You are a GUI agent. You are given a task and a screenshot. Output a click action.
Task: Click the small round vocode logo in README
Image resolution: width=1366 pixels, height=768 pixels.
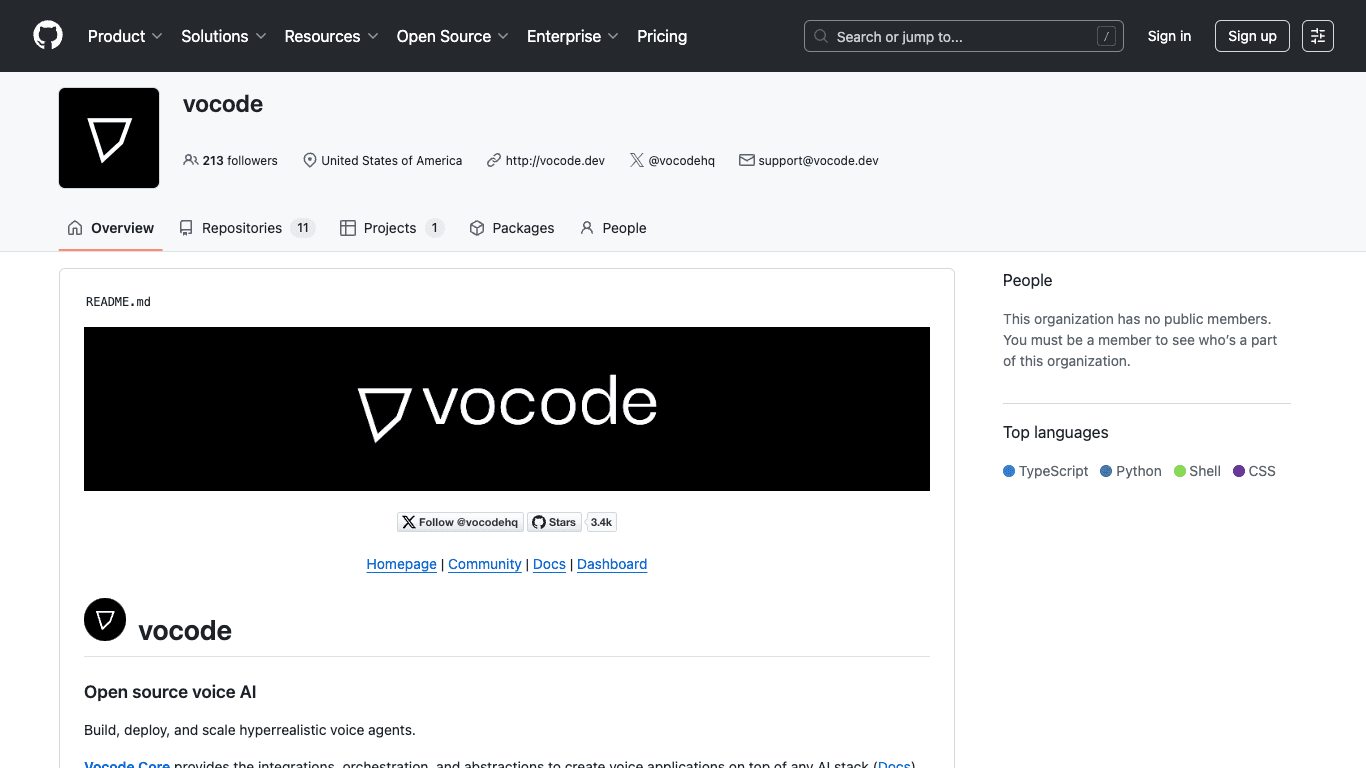point(105,619)
